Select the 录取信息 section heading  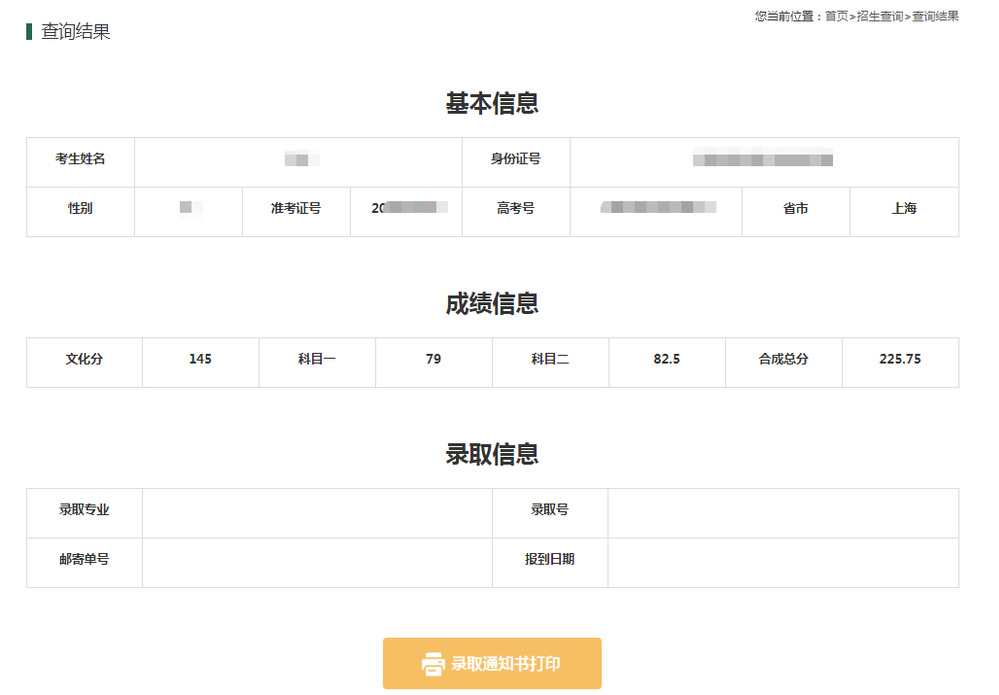point(492,454)
